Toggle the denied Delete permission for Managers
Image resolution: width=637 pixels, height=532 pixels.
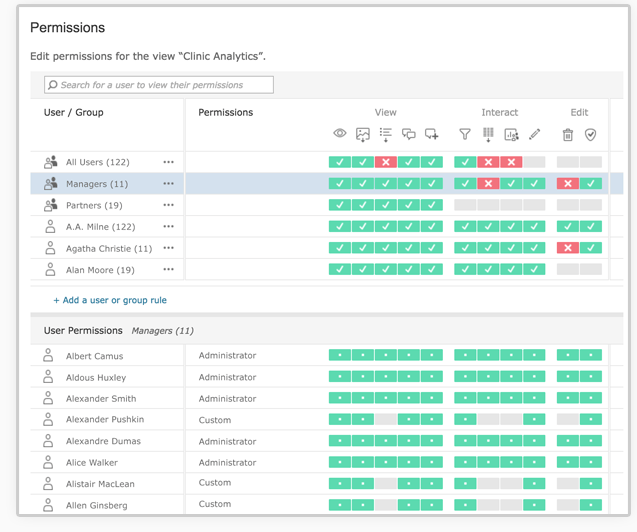pos(568,184)
